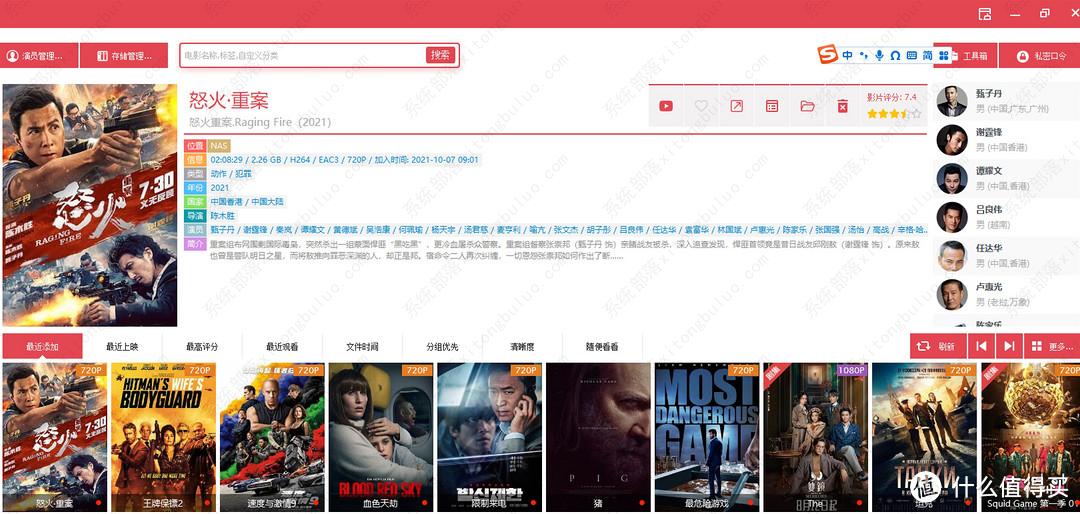Focus the movie name search field
Screen dimensions: 1080x514
[x=303, y=55]
